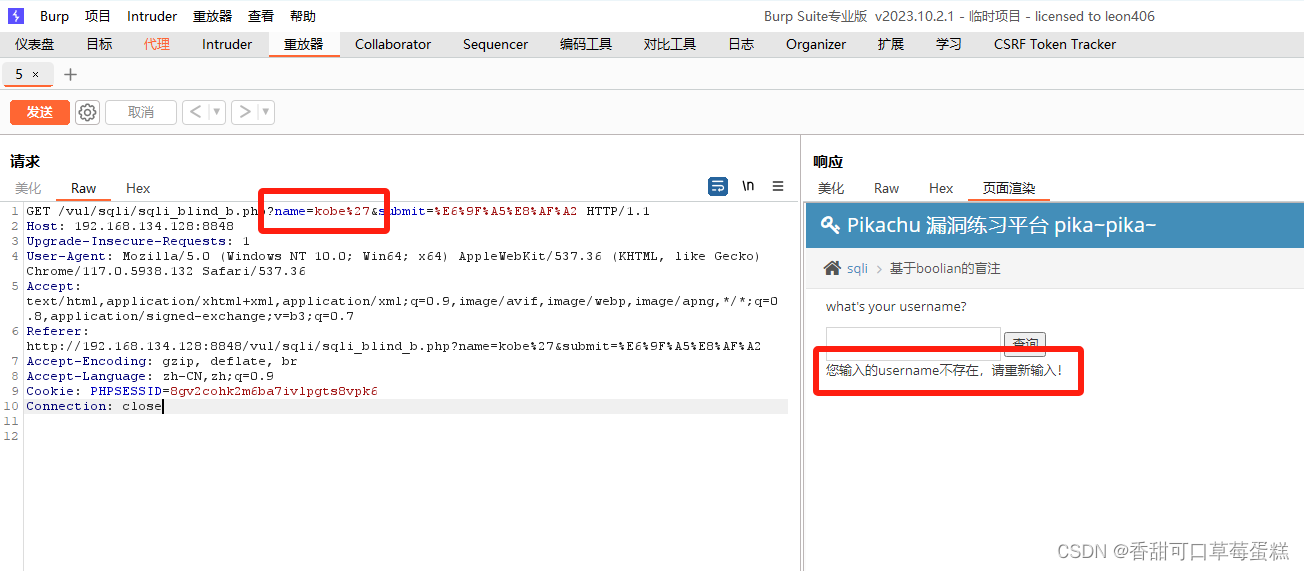1304x571 pixels.
Task: Click 基于boolian的盲注 breadcrumb text
Action: [x=945, y=269]
